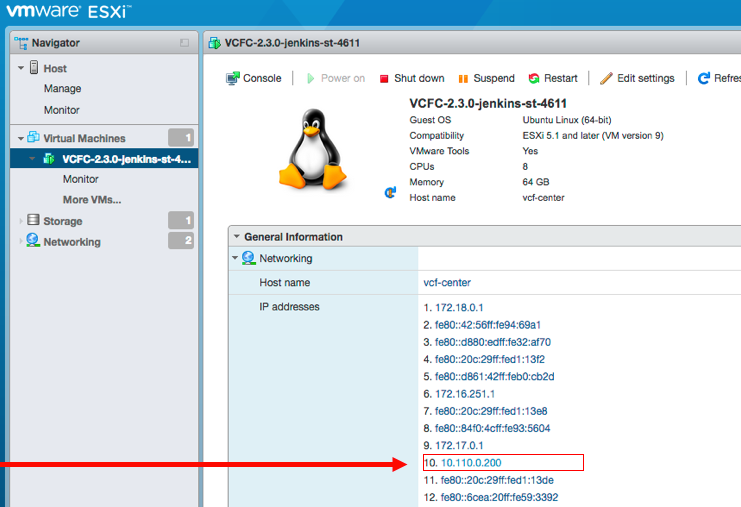Click the Ubuntu Linux (64-bit) Guest OS value
Screen dimensions: 741x507
[x=567, y=120]
